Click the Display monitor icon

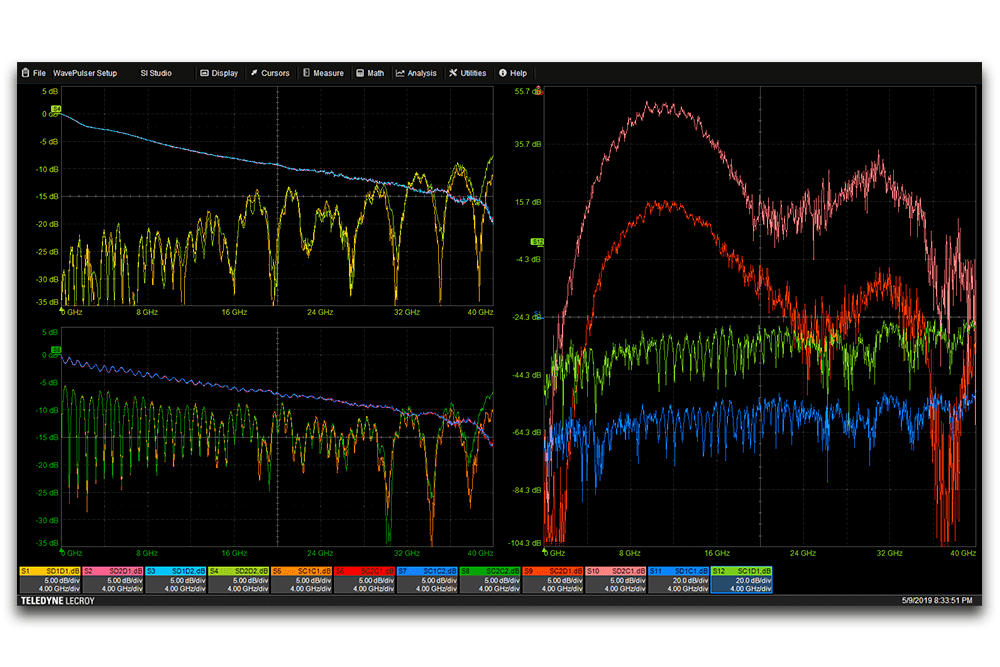[204, 73]
